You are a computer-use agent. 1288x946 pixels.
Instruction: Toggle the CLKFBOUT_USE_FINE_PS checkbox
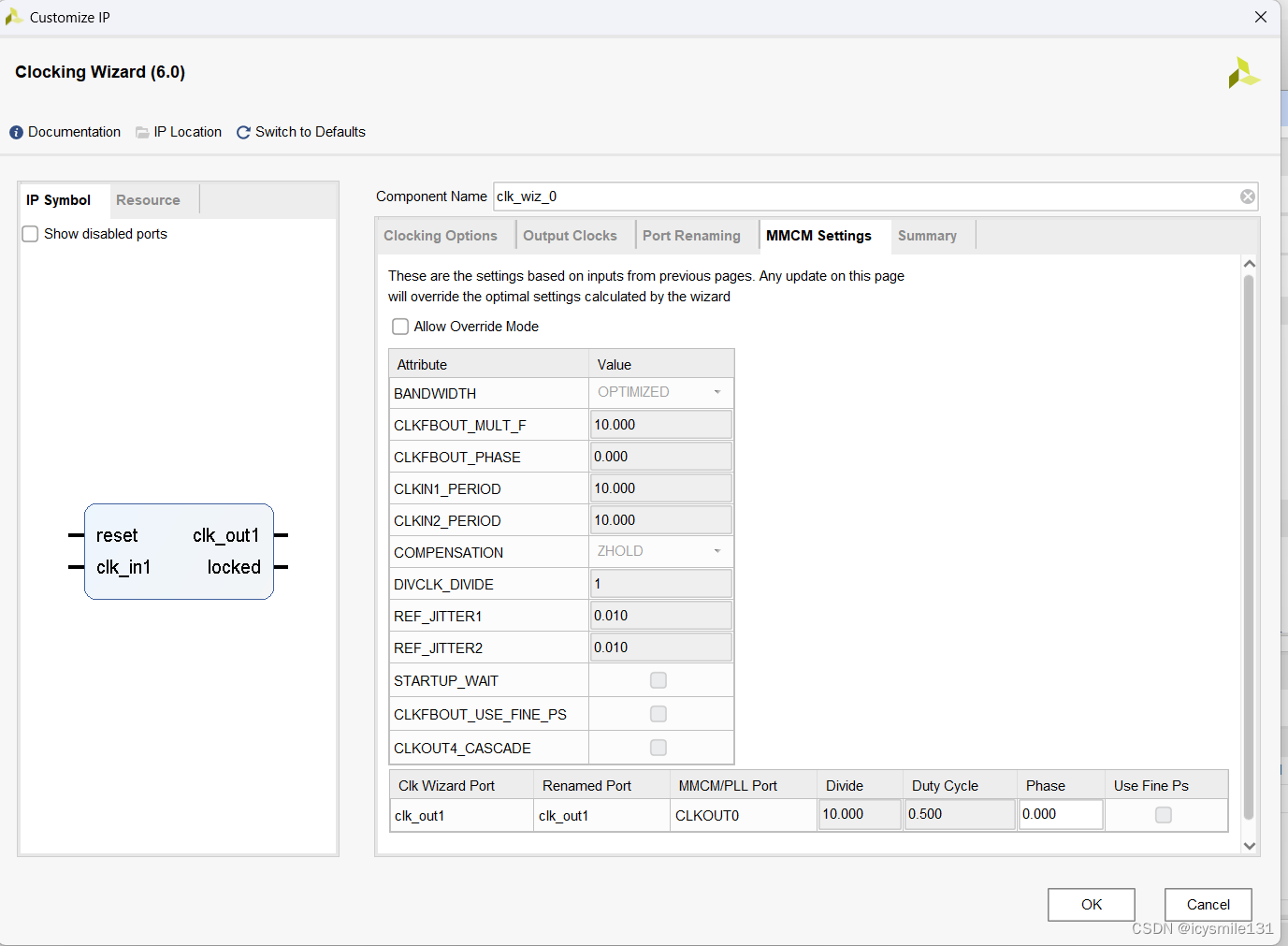[658, 714]
